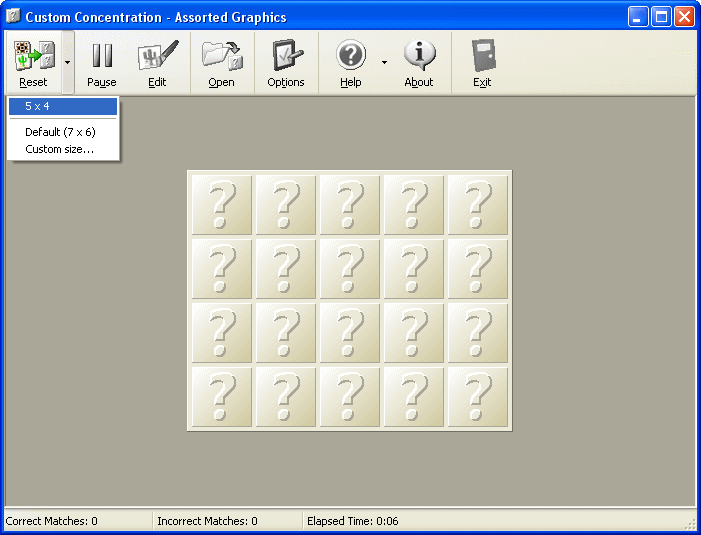Flip the fifth card in row three

point(477,333)
